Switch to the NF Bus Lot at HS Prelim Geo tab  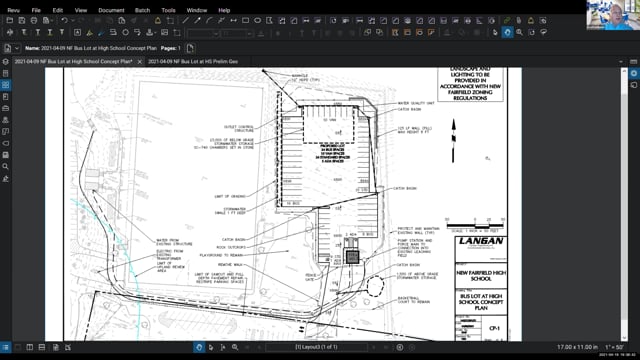click(193, 62)
